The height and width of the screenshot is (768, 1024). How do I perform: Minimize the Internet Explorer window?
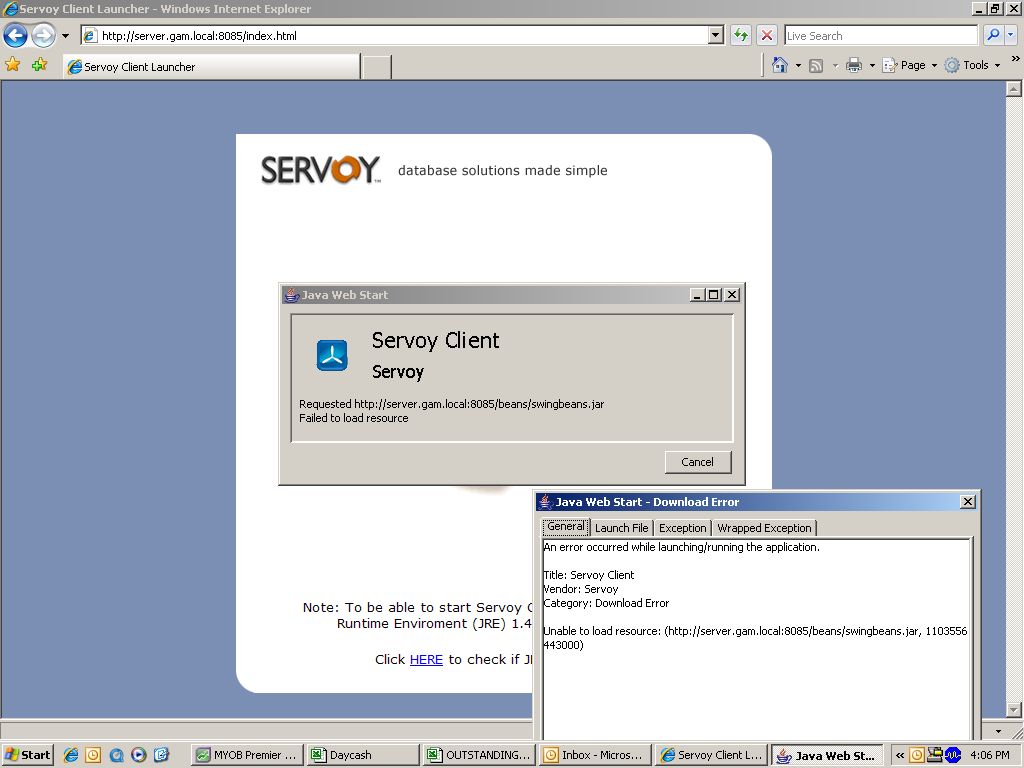coord(980,8)
